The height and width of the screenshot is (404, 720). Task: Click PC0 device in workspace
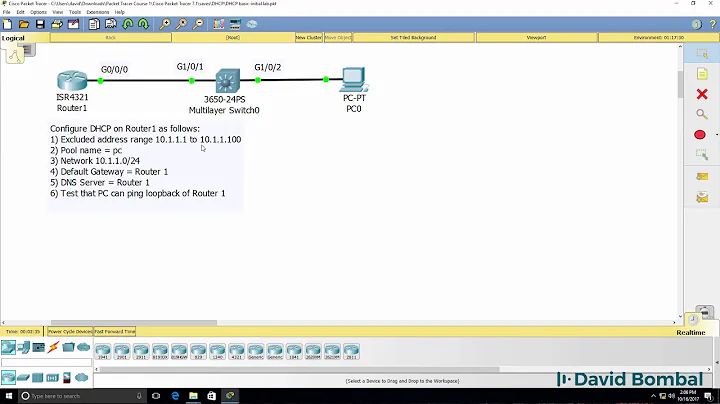[354, 79]
